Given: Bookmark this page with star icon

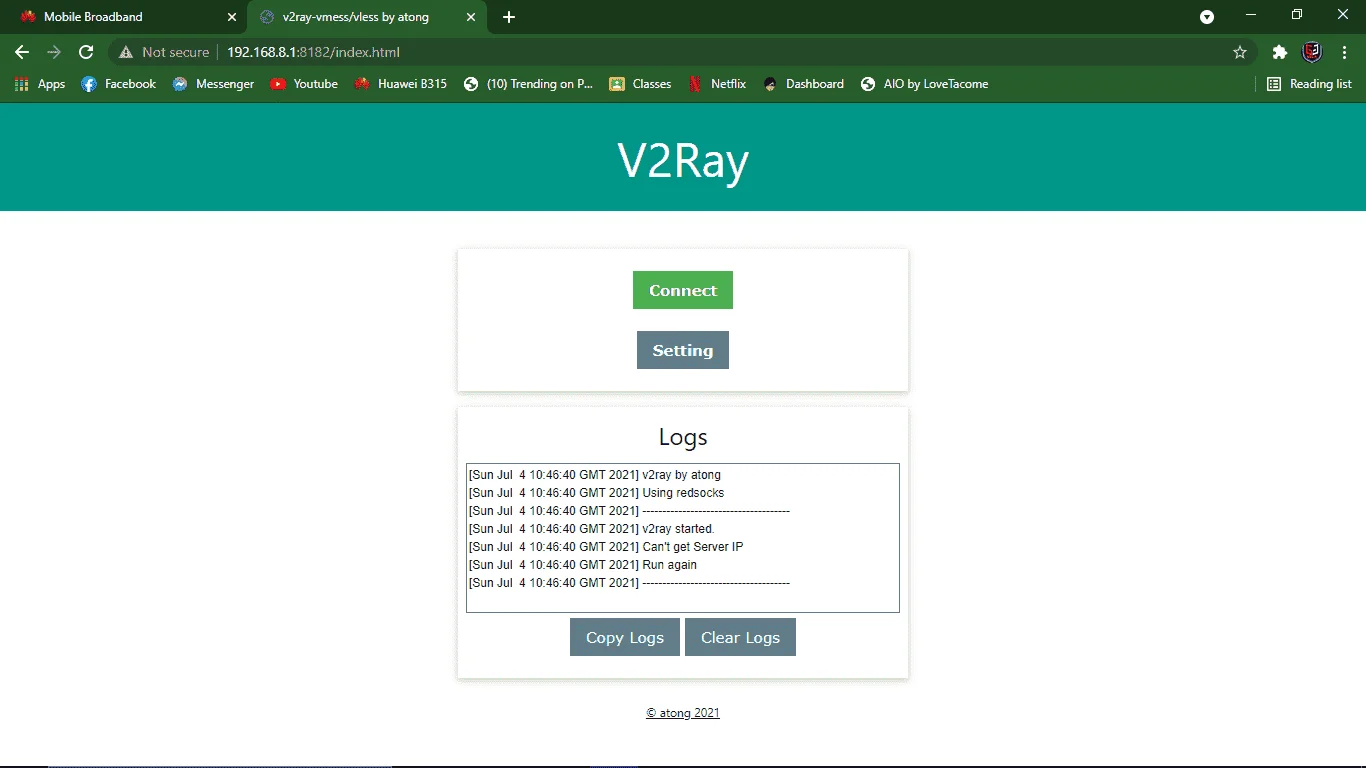Looking at the screenshot, I should coord(1240,52).
